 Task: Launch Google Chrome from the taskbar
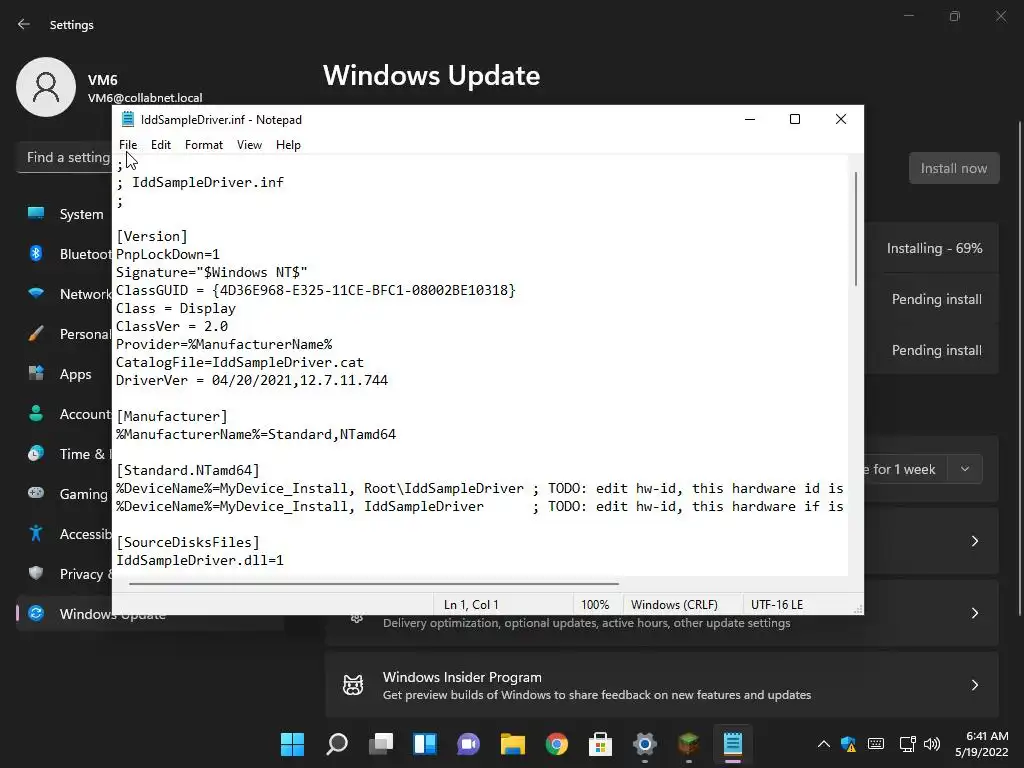556,744
